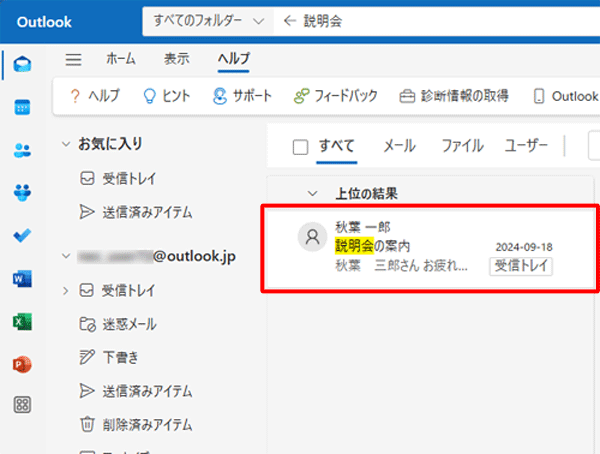Open the すべてのフォルダー scope dropdown
600x454 pixels.
(x=209, y=21)
